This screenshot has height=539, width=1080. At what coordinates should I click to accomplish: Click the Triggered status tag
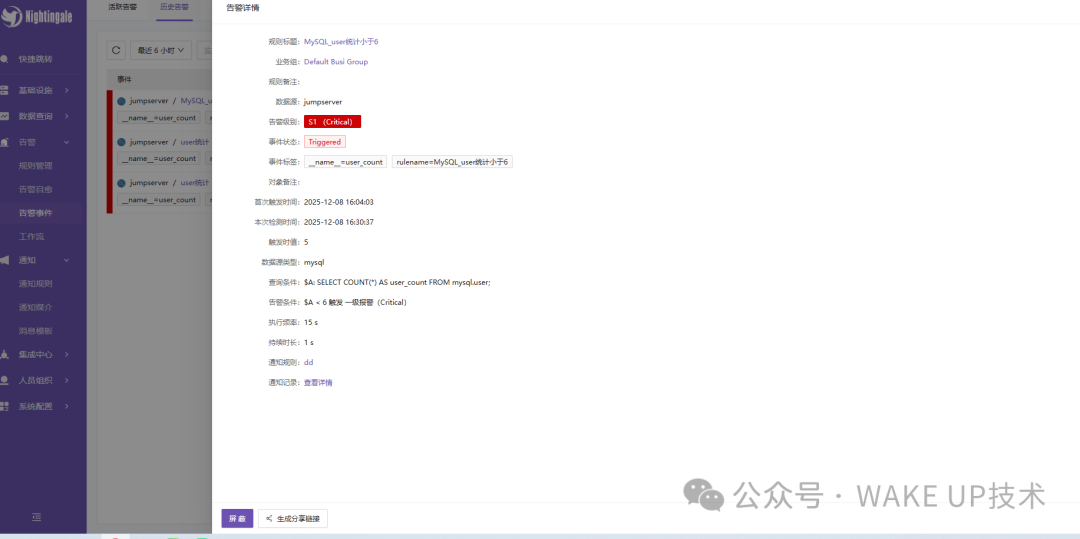[x=324, y=142]
